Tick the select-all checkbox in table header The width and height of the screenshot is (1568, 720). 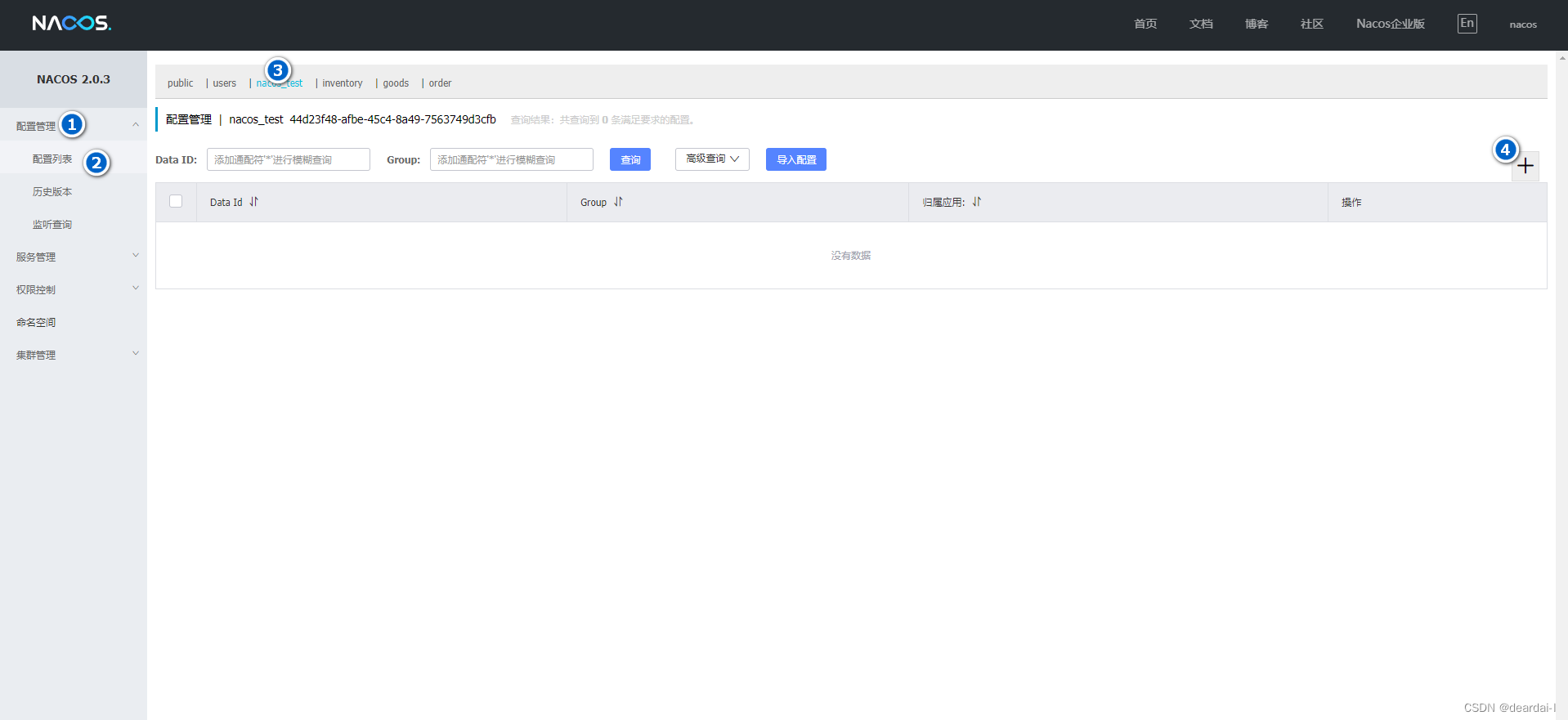[x=176, y=201]
